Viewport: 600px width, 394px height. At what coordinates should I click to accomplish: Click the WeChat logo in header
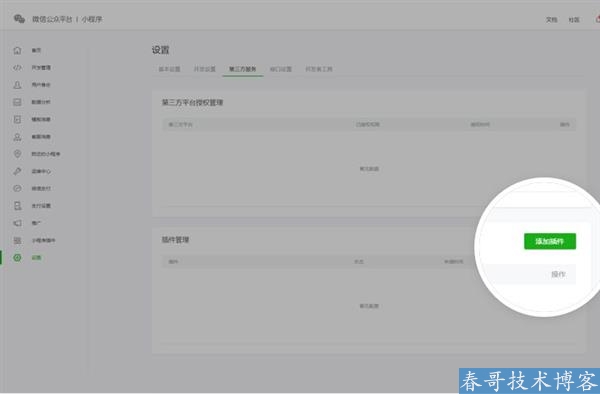[19, 19]
